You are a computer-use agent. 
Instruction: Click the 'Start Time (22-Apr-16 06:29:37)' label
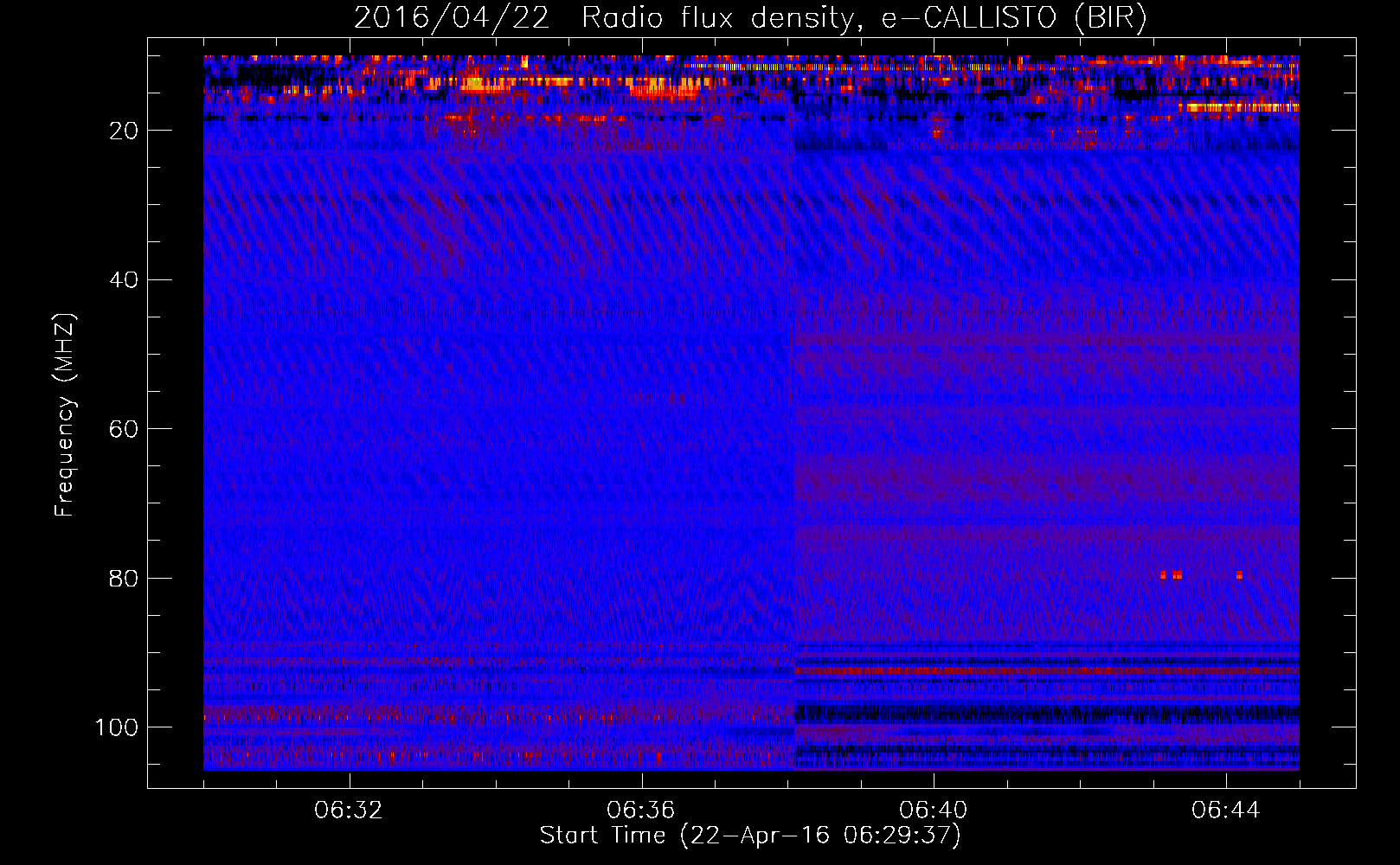(750, 836)
